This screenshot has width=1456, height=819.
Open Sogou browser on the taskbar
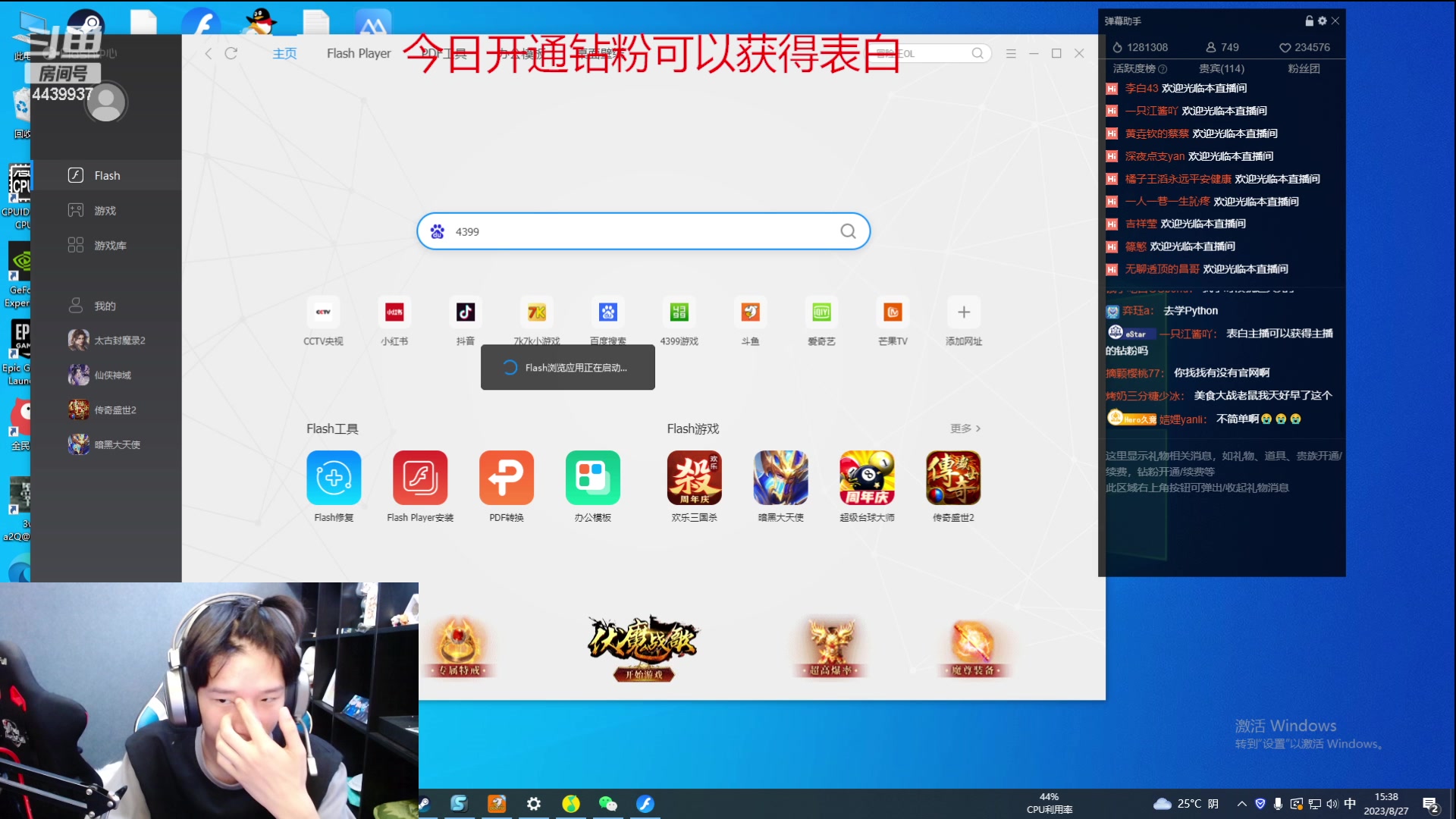459,804
